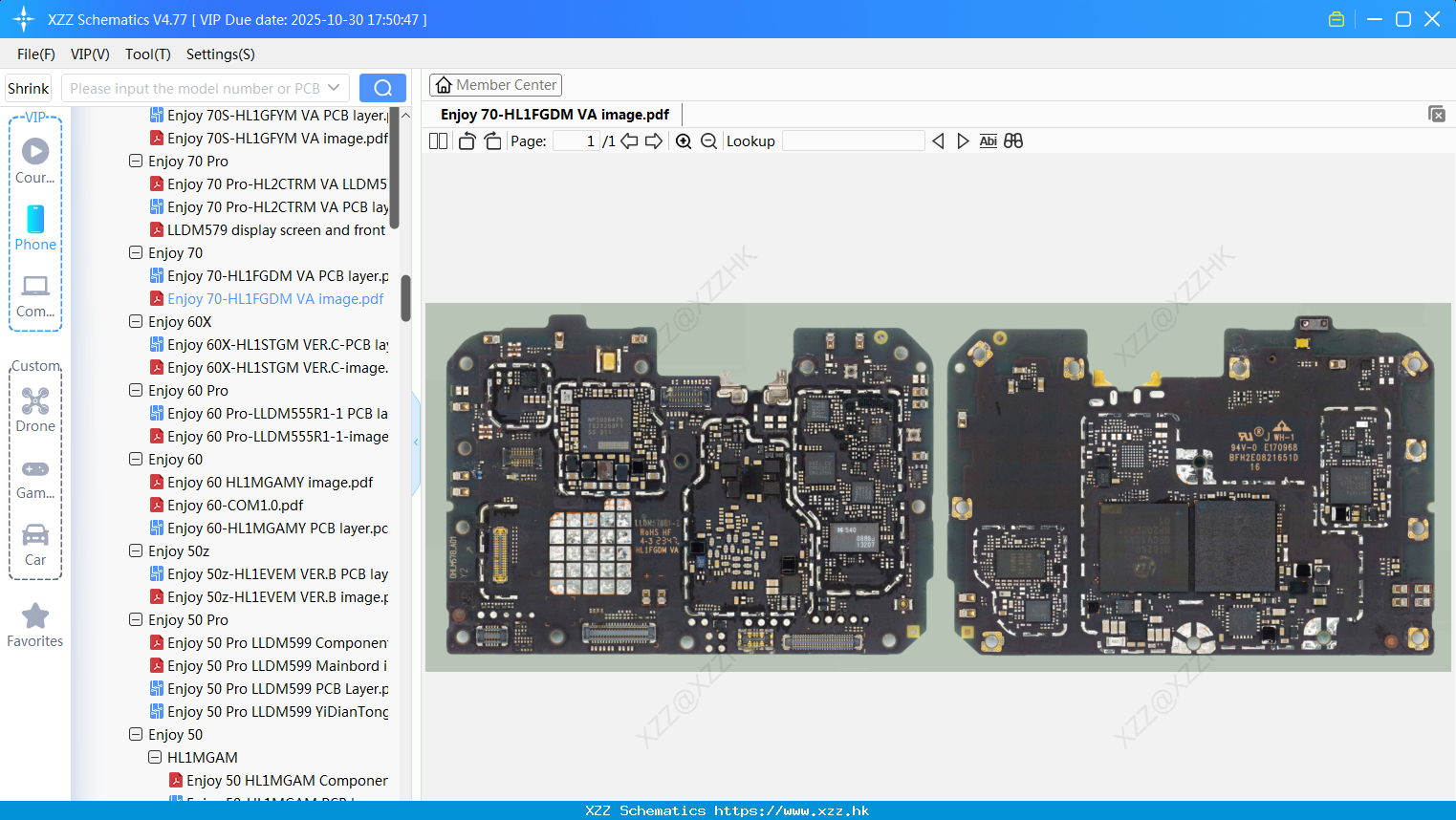Collapse the Enjoy 70 Pro tree node
1456x820 pixels.
(136, 161)
